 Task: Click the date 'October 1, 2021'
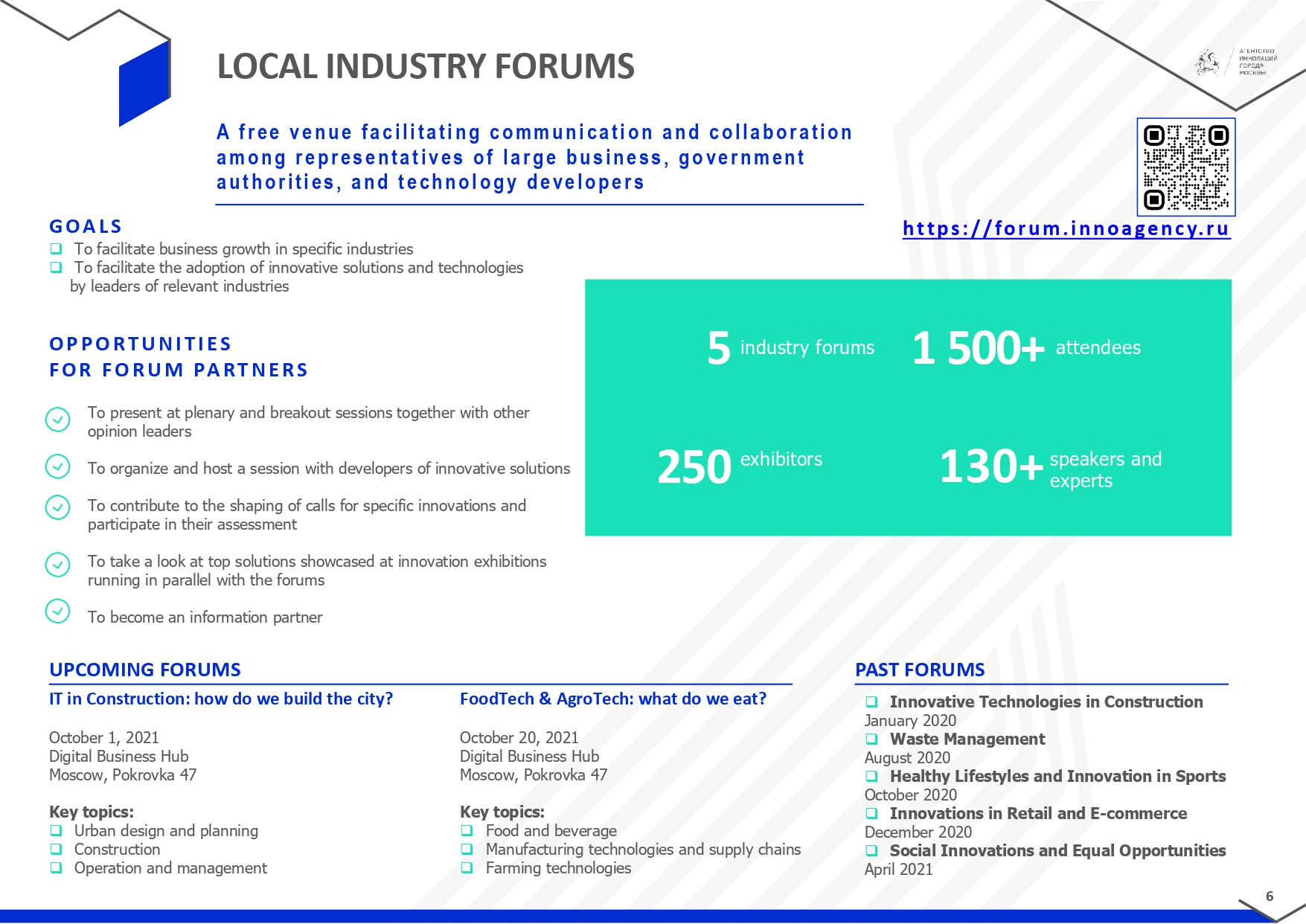tap(104, 737)
